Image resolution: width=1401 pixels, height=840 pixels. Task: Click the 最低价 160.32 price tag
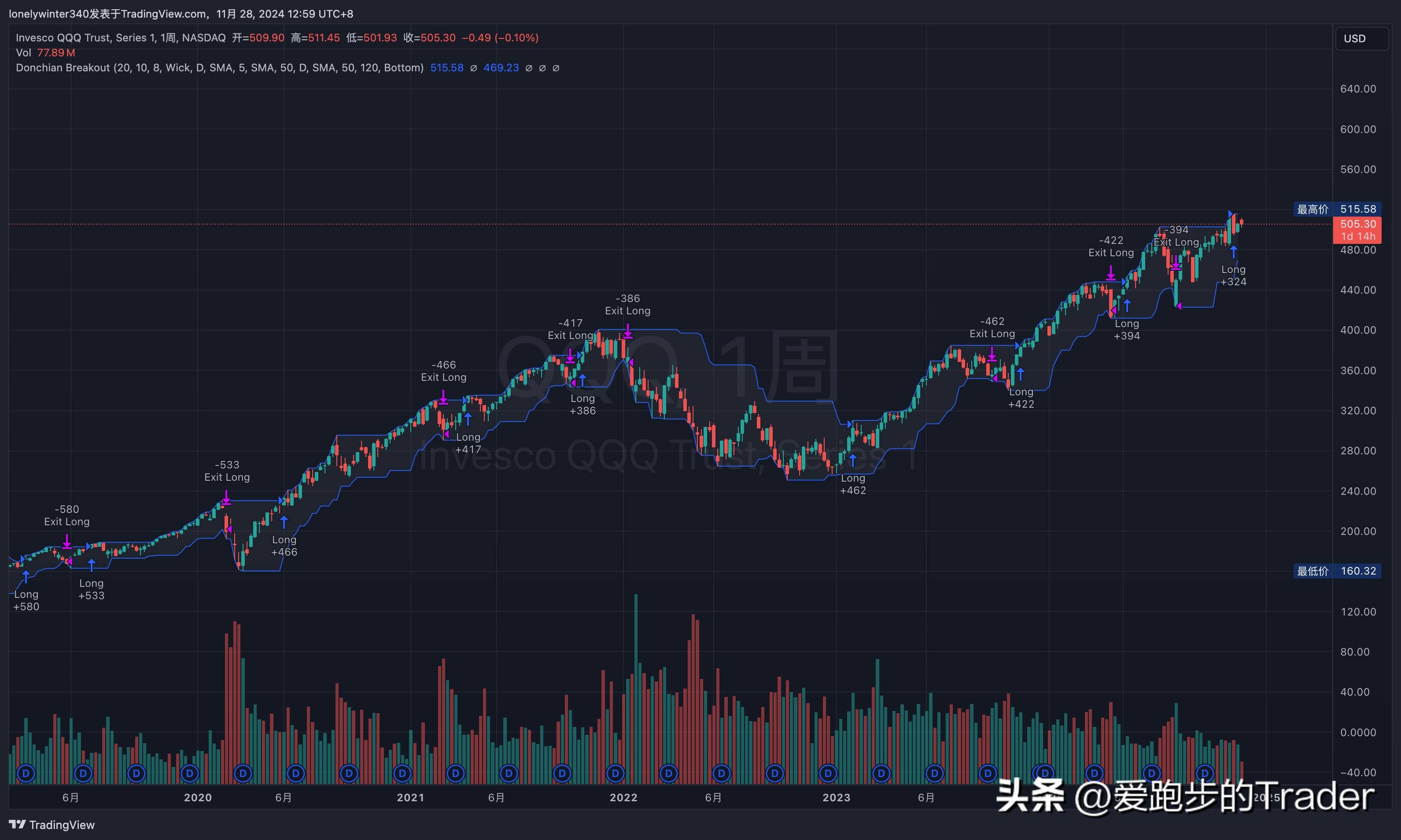(x=1338, y=571)
